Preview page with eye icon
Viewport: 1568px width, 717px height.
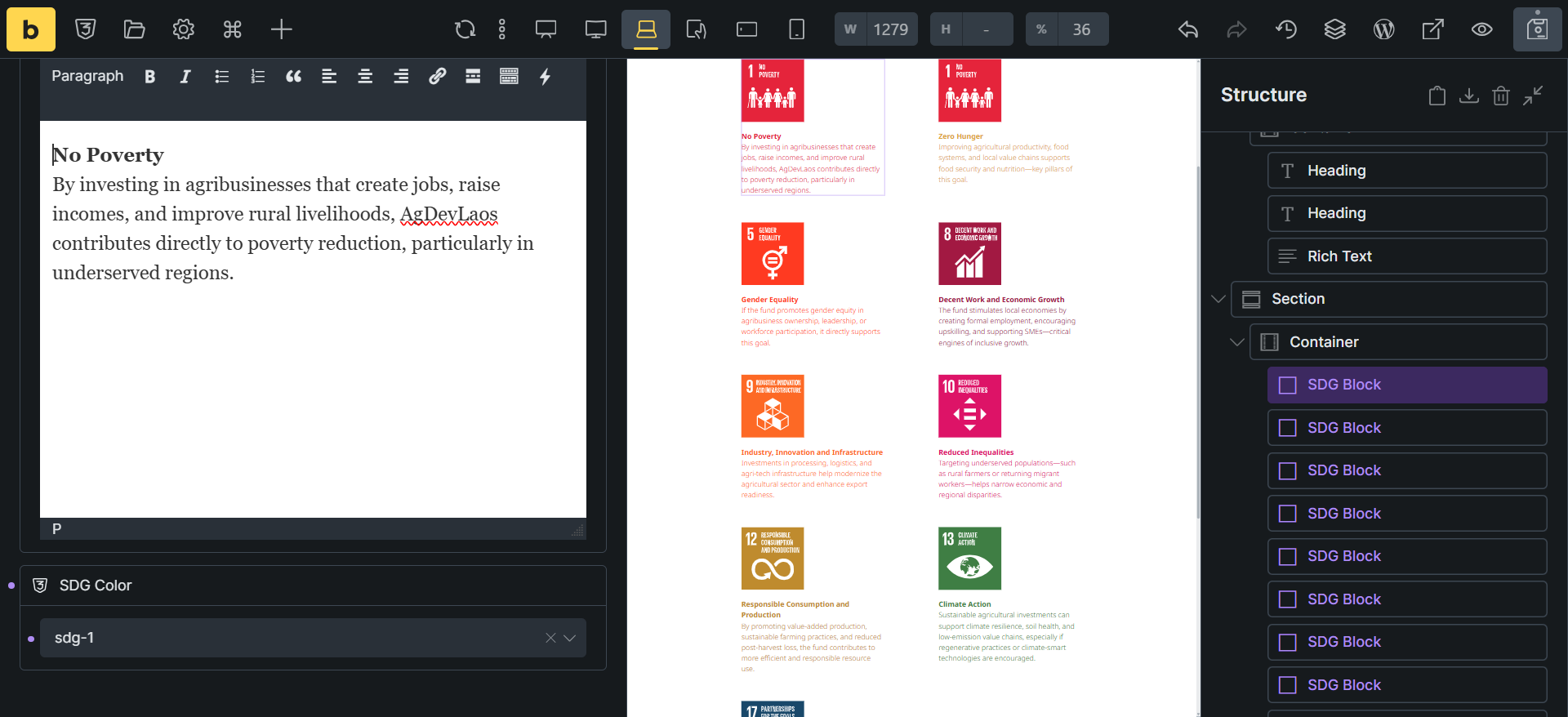[x=1482, y=29]
